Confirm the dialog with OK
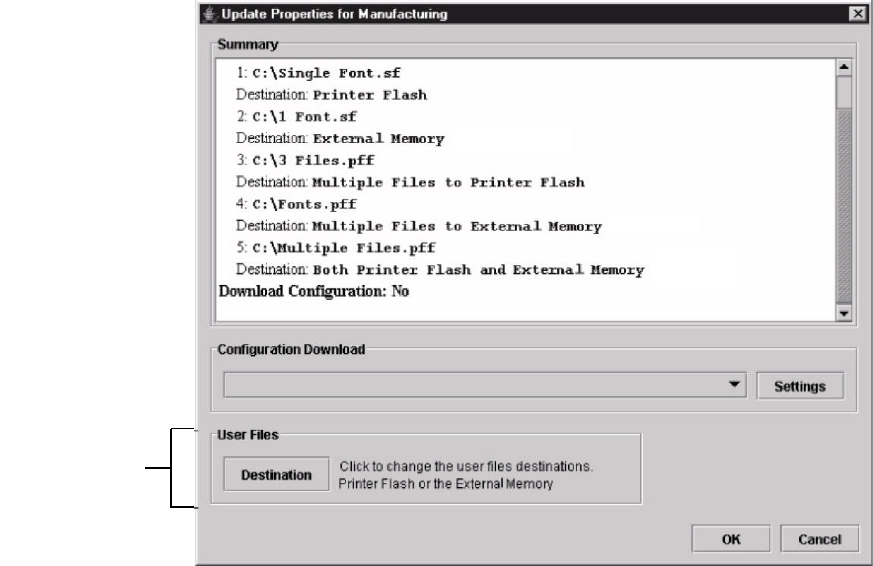The image size is (874, 566). [731, 539]
